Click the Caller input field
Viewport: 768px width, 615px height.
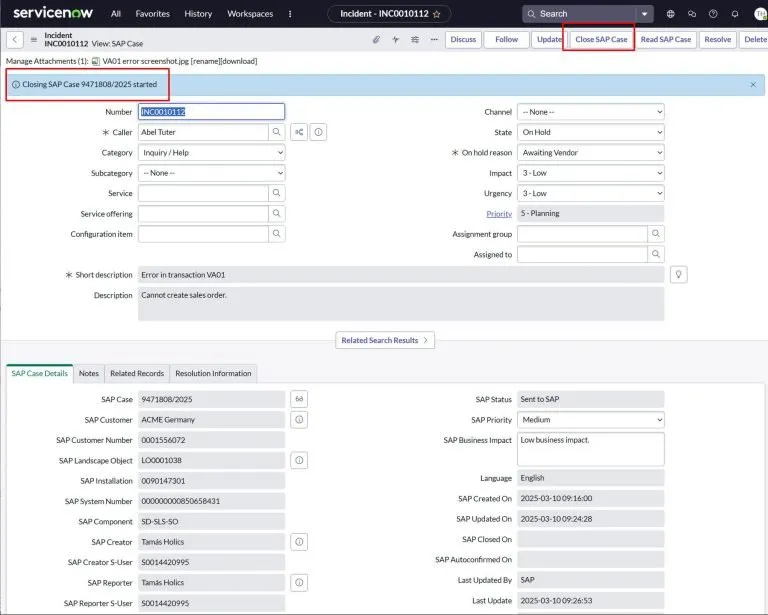pyautogui.click(x=203, y=132)
